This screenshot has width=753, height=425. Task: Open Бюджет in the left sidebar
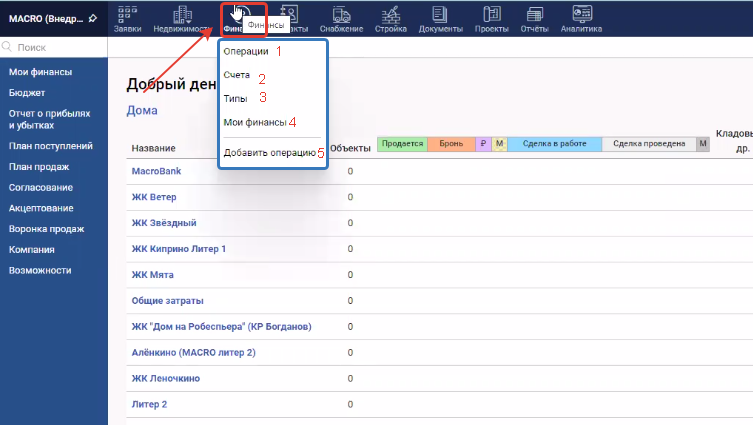click(27, 92)
